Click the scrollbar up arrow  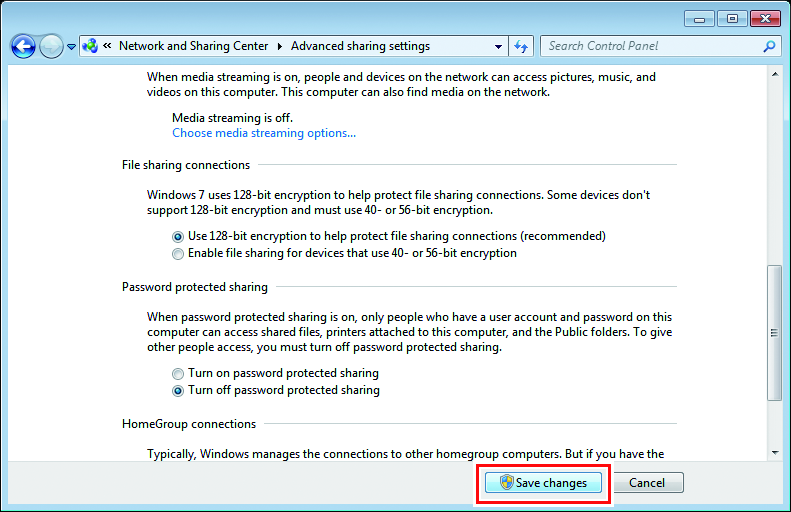click(x=775, y=75)
